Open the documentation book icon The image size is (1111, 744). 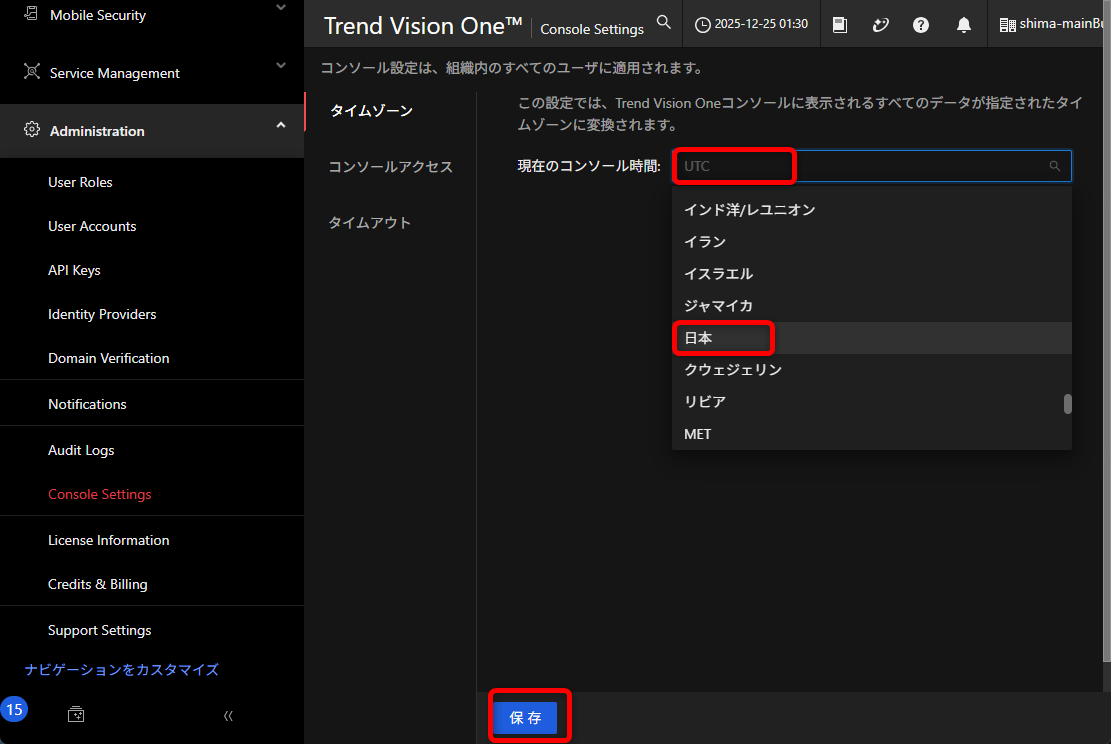[840, 25]
